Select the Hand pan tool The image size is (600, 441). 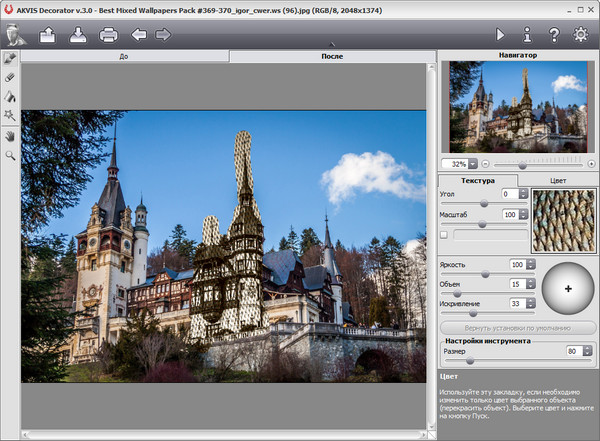[x=10, y=135]
